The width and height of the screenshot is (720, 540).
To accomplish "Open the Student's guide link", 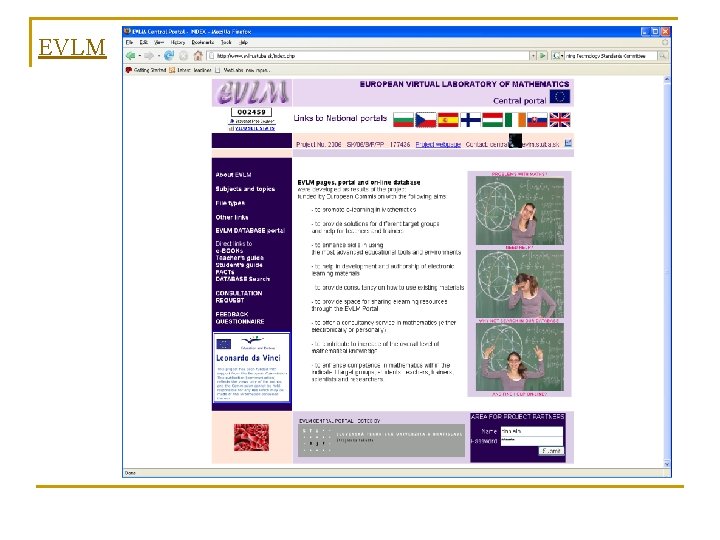I will pyautogui.click(x=239, y=265).
